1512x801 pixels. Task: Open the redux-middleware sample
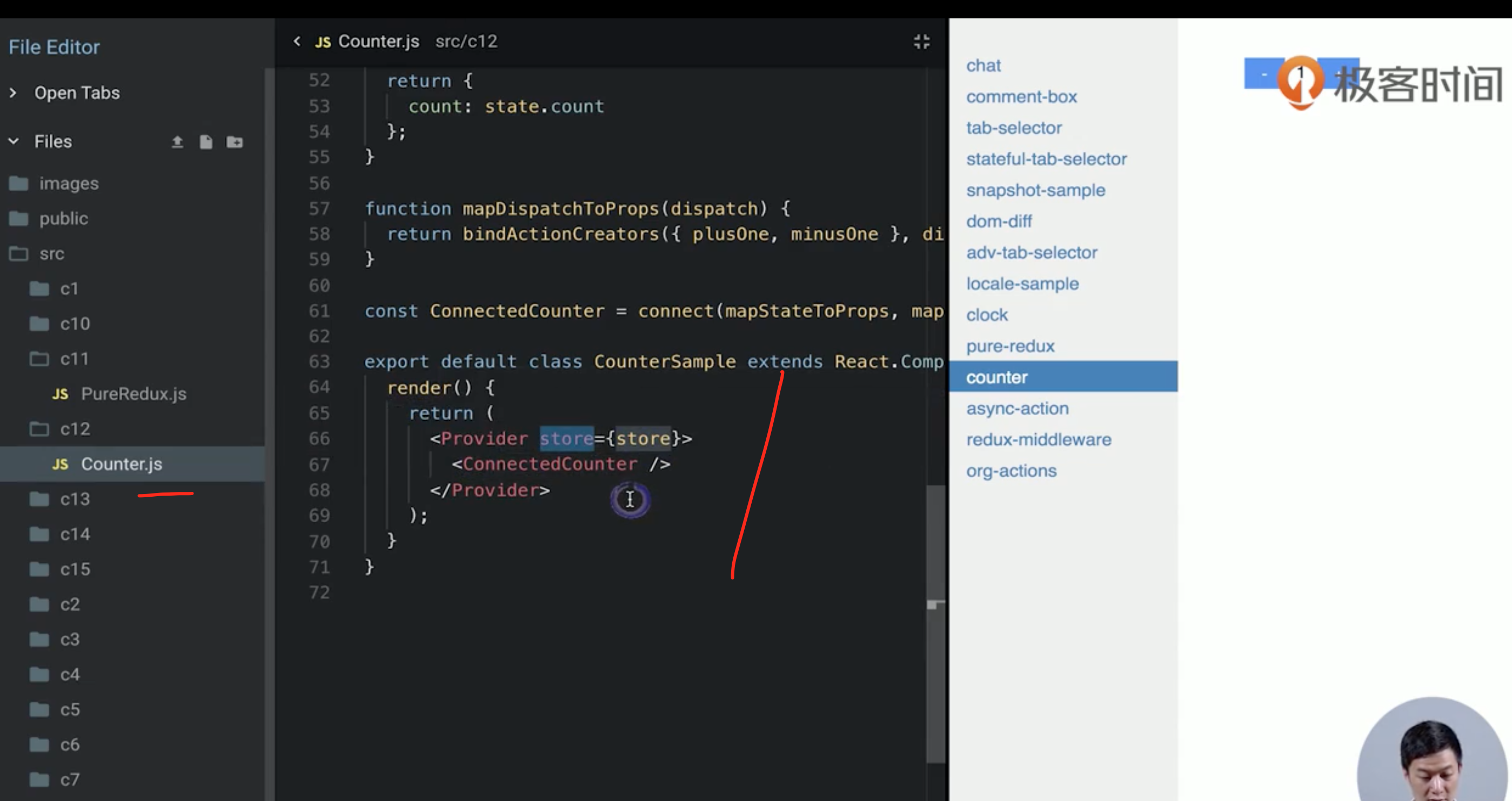(1038, 439)
